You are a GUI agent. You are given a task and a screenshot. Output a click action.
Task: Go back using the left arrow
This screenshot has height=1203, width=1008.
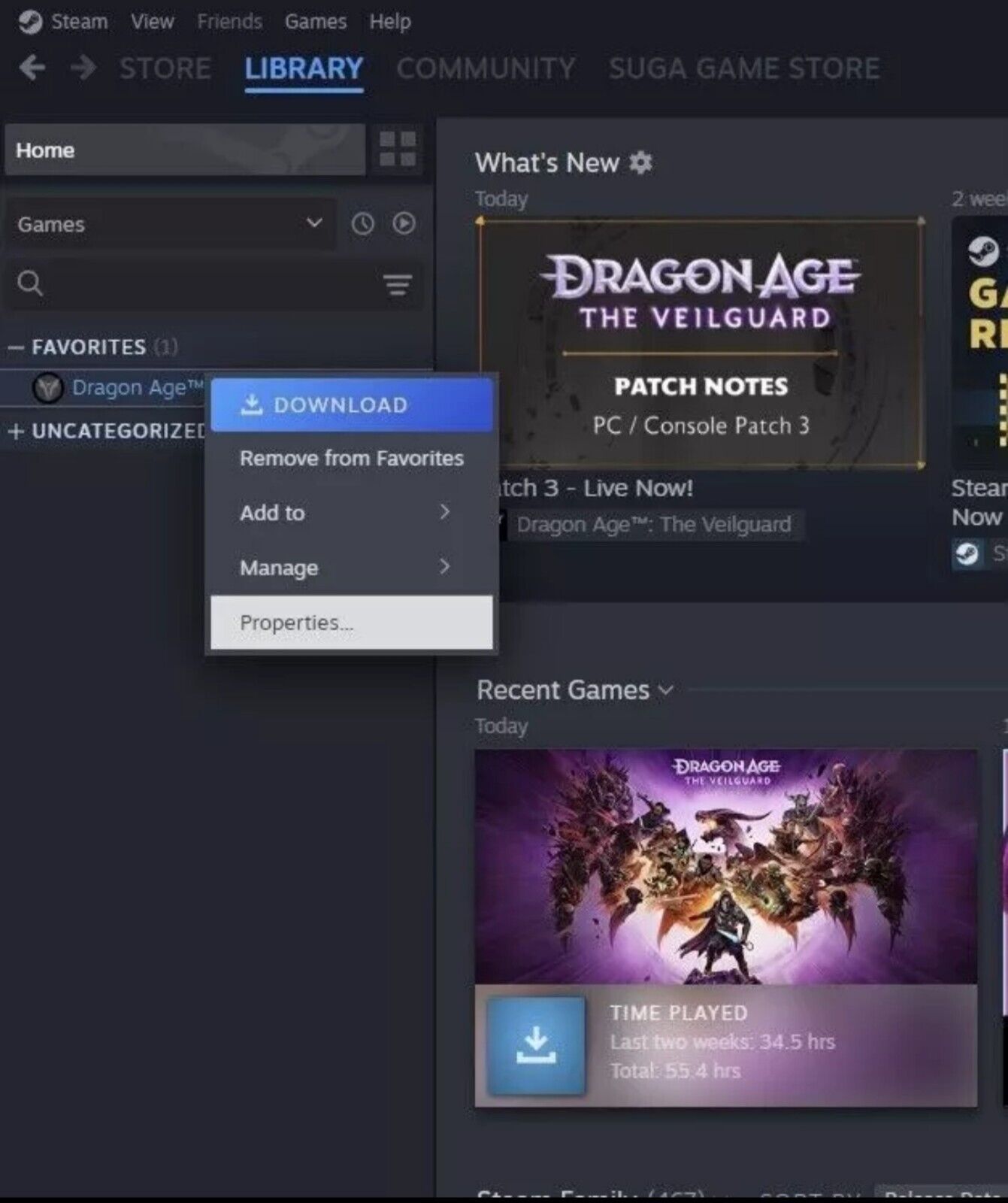click(x=32, y=68)
